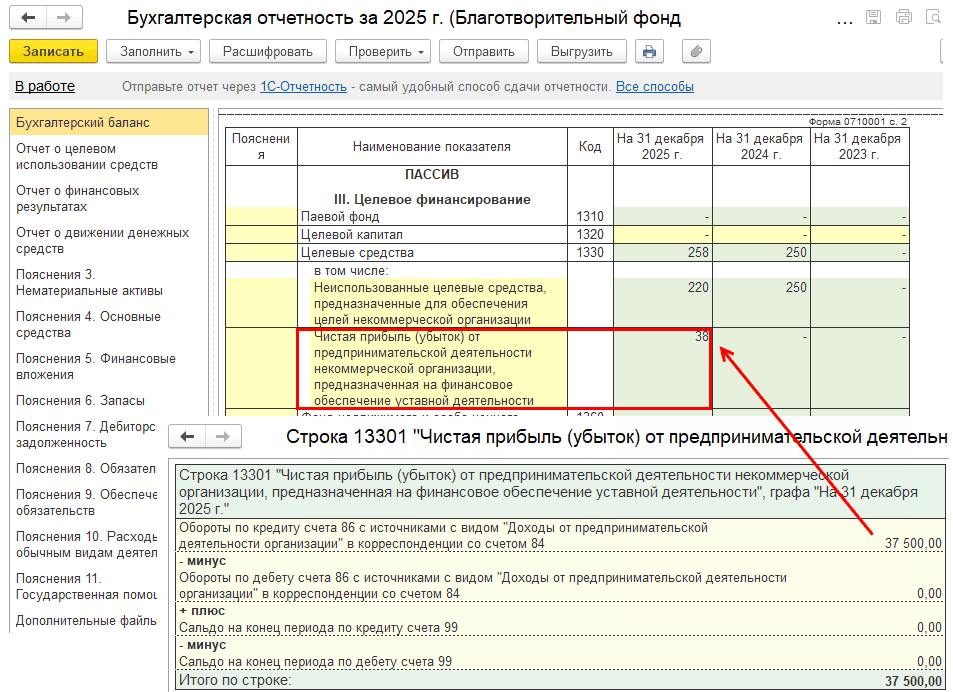
Task: Open the Все способы link
Action: point(654,87)
